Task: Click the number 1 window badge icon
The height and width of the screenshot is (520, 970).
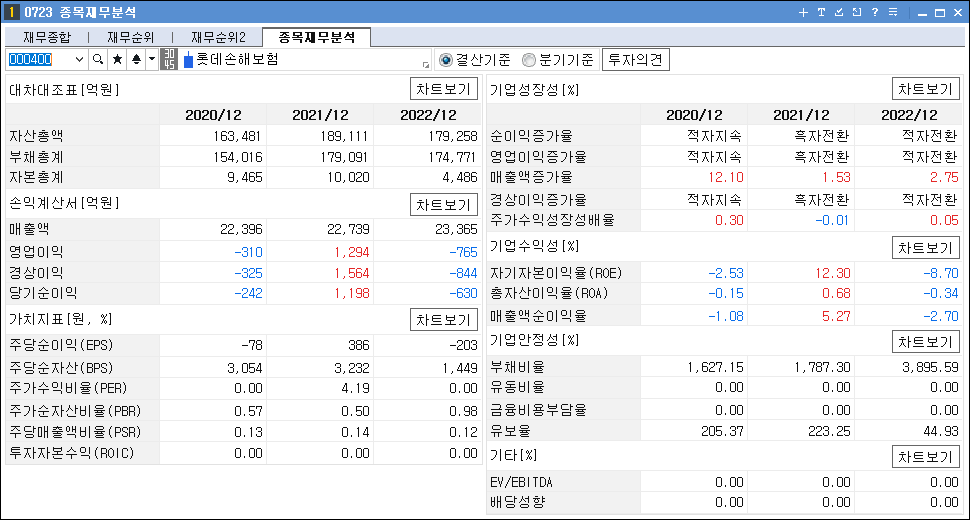Action: (x=11, y=12)
